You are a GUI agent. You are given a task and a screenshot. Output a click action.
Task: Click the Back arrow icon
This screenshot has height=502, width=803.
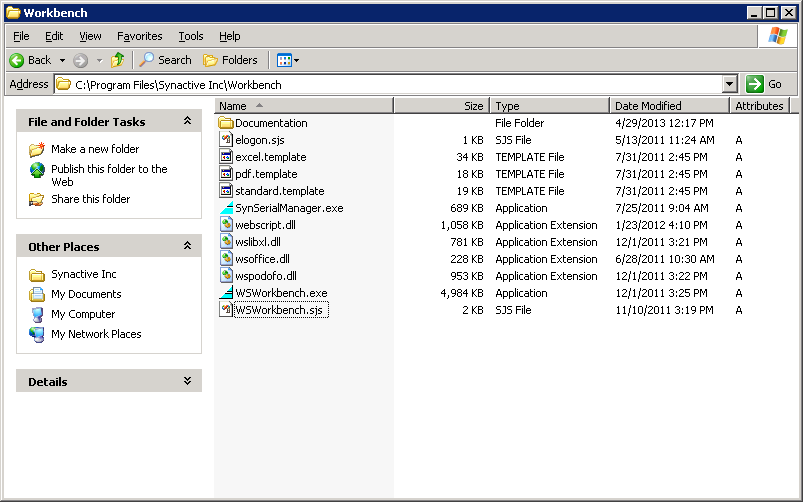coord(16,60)
